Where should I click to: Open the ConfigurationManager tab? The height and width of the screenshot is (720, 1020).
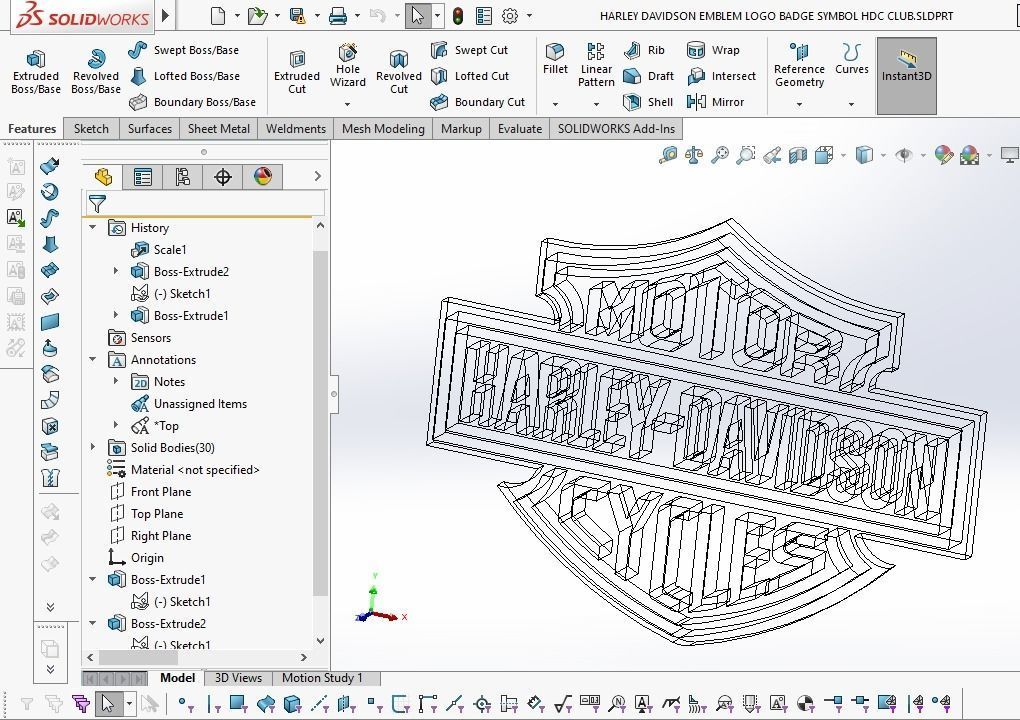[x=183, y=177]
